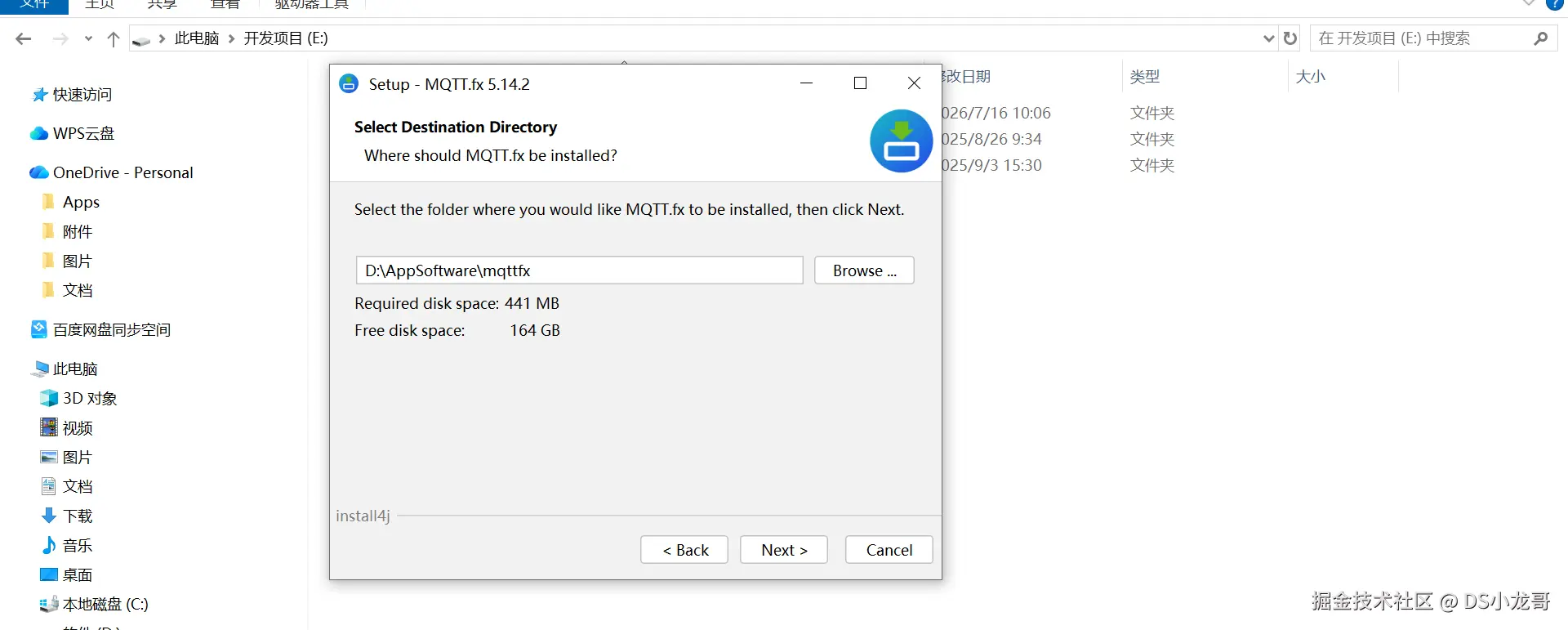Open the 附件 folder under OneDrive
The height and width of the screenshot is (630, 1568).
tap(67, 231)
